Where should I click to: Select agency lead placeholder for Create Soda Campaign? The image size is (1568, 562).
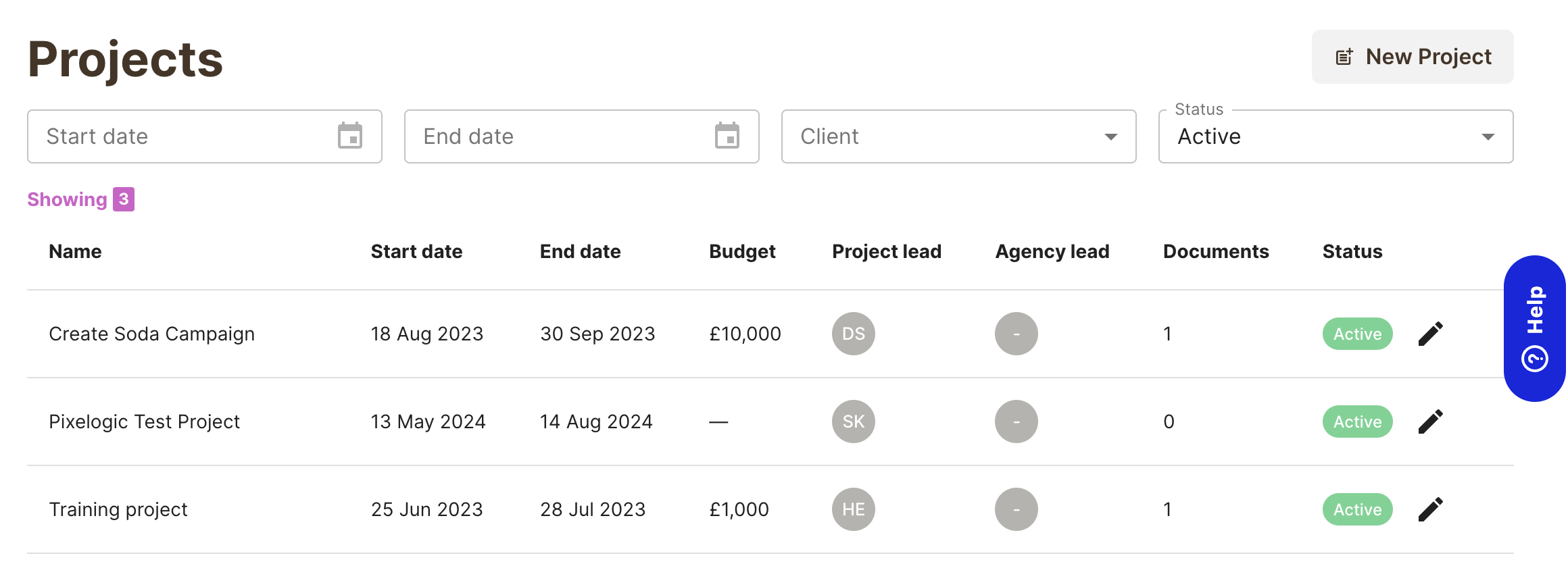(1016, 334)
